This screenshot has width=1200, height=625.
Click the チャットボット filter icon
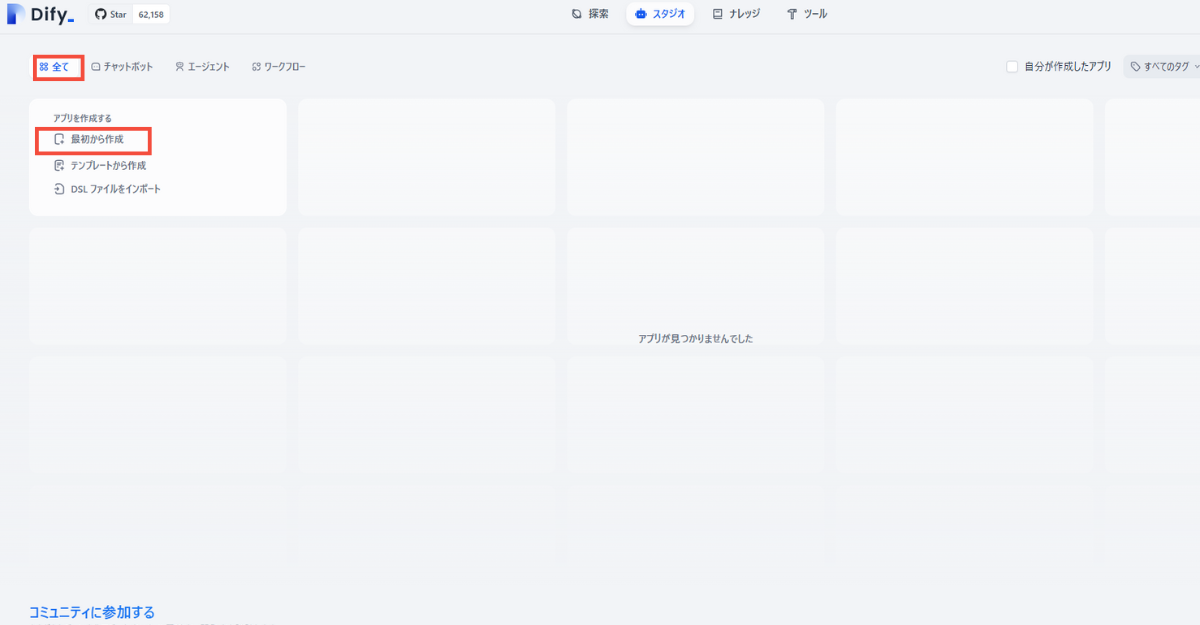pyautogui.click(x=96, y=67)
